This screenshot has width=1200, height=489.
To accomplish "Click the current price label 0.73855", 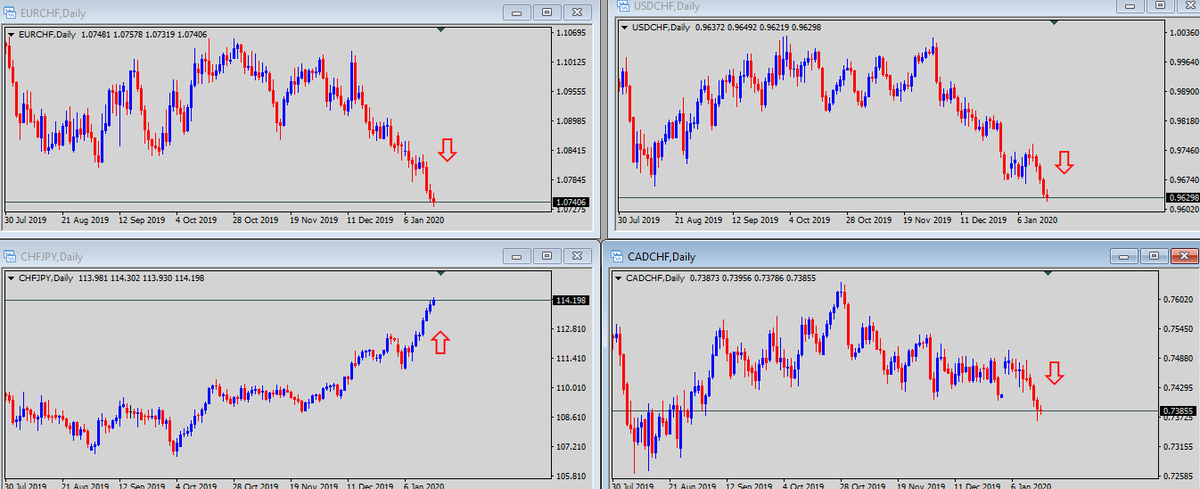I will (1176, 411).
